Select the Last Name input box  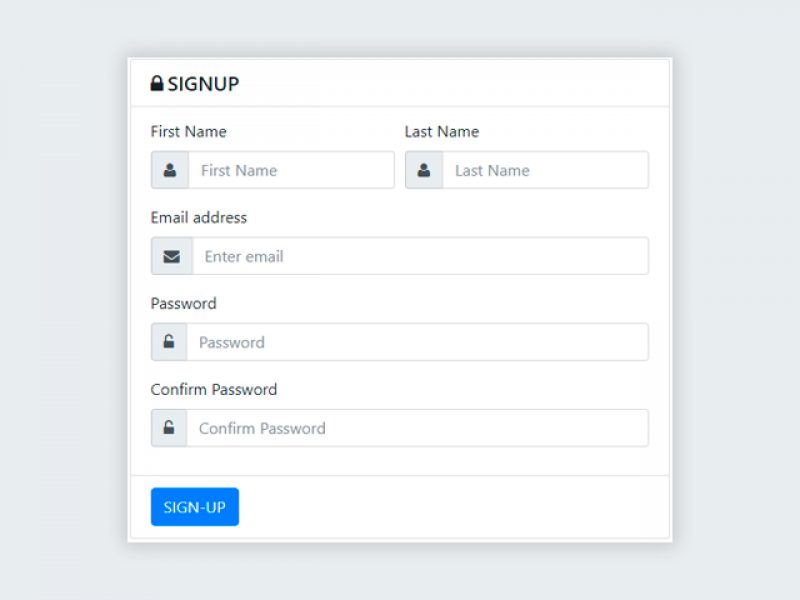click(x=545, y=170)
